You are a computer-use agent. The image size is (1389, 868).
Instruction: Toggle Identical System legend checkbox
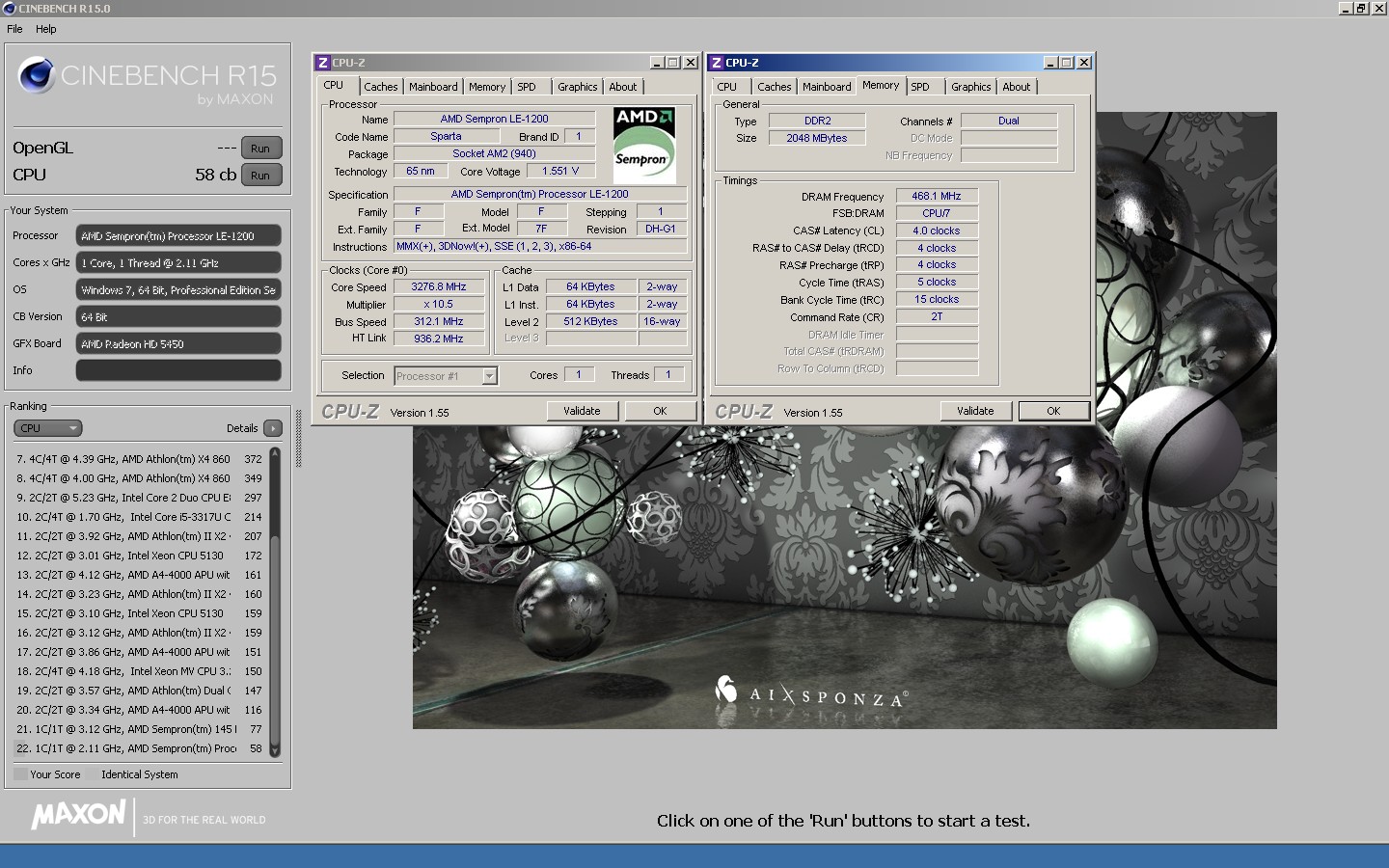point(93,774)
